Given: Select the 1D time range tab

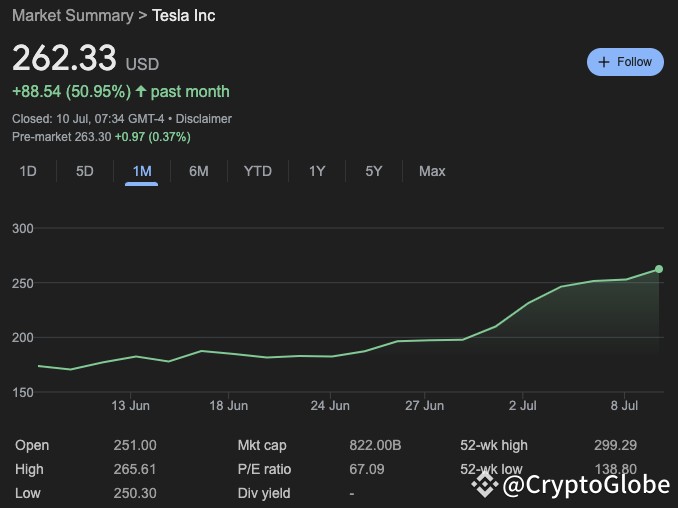Looking at the screenshot, I should click(x=28, y=171).
